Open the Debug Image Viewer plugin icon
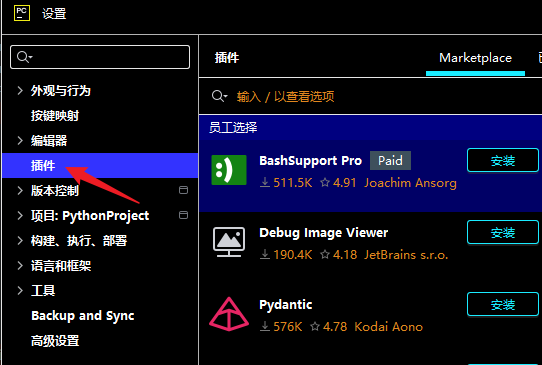 (x=229, y=242)
